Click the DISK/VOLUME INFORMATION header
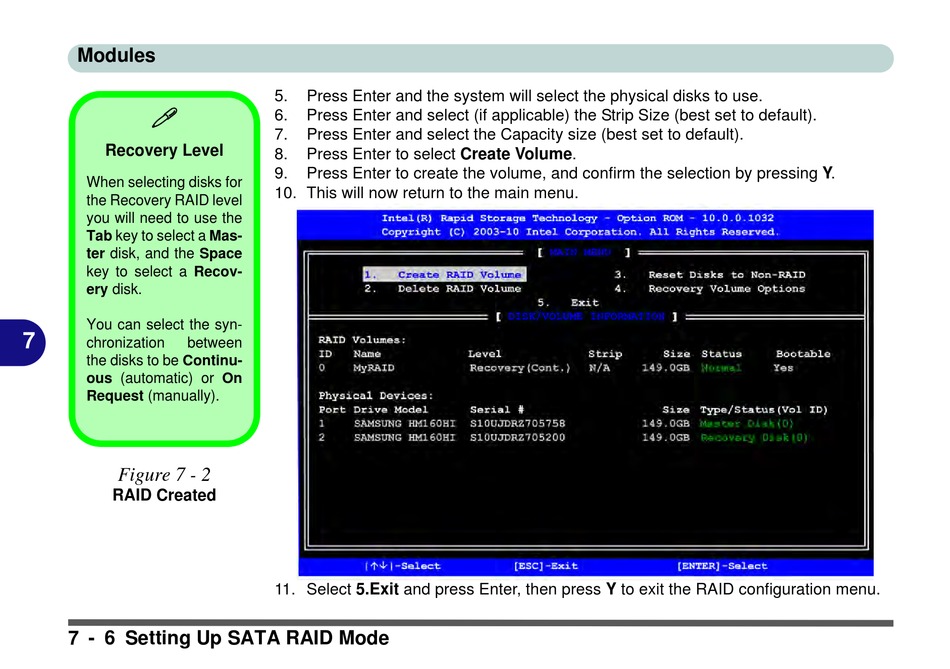950x669 pixels. click(585, 316)
